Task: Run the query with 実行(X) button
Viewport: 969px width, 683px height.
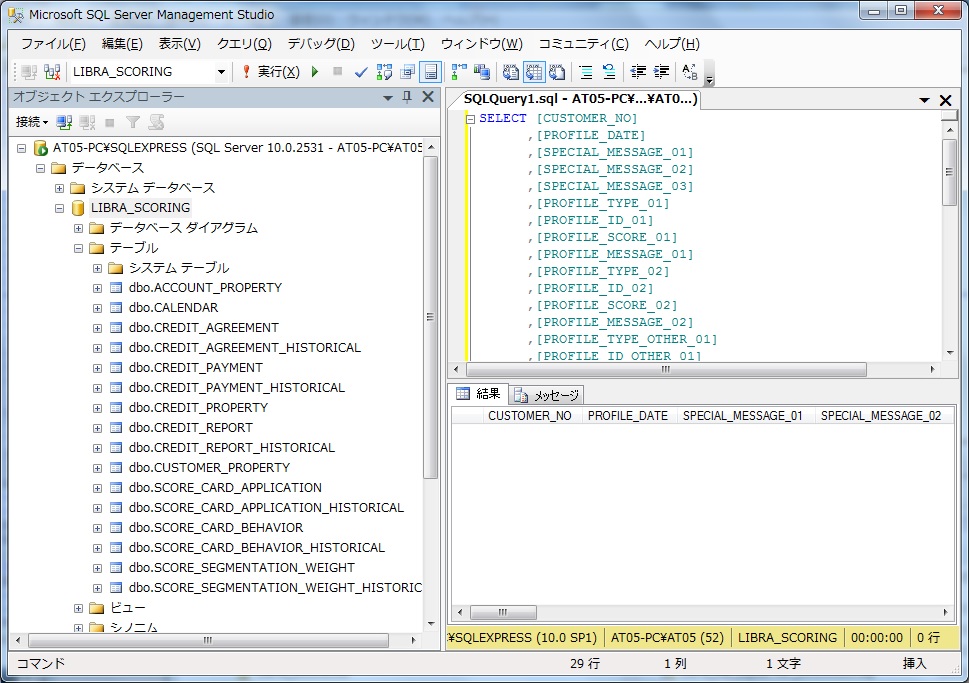Action: point(271,72)
